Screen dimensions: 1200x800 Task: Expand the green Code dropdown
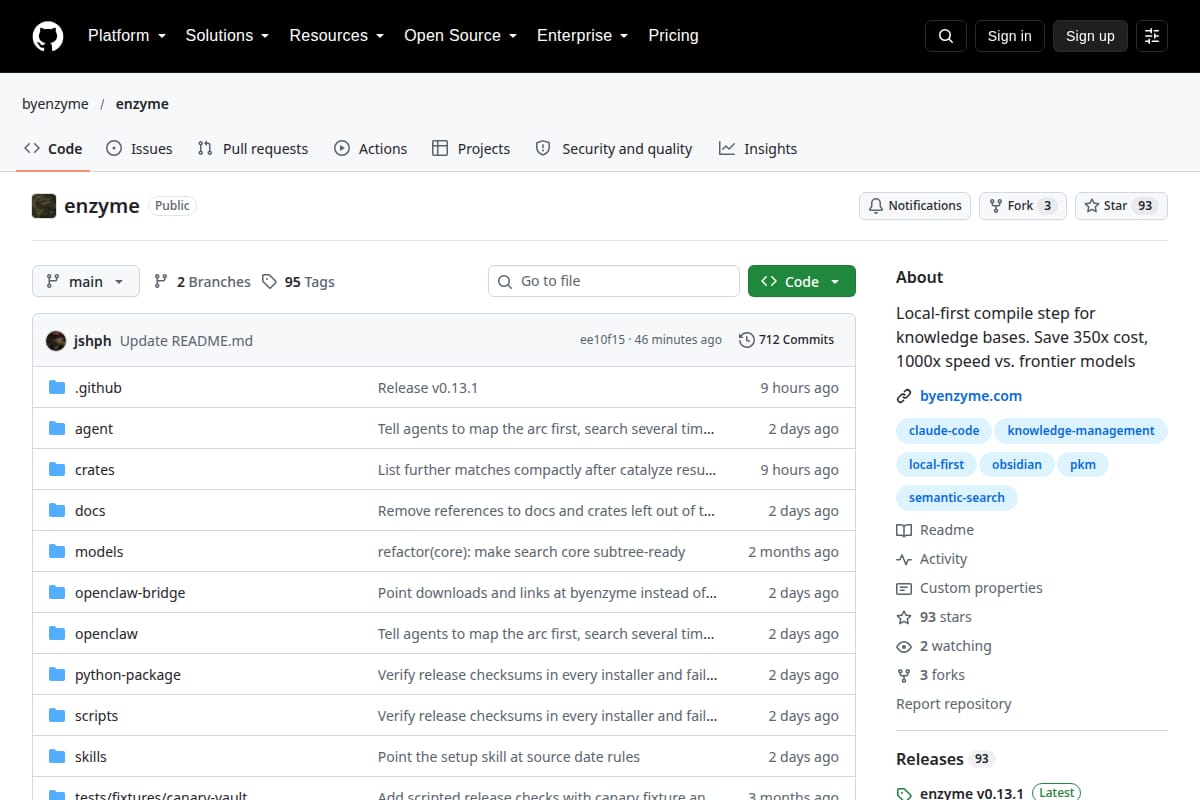click(802, 282)
